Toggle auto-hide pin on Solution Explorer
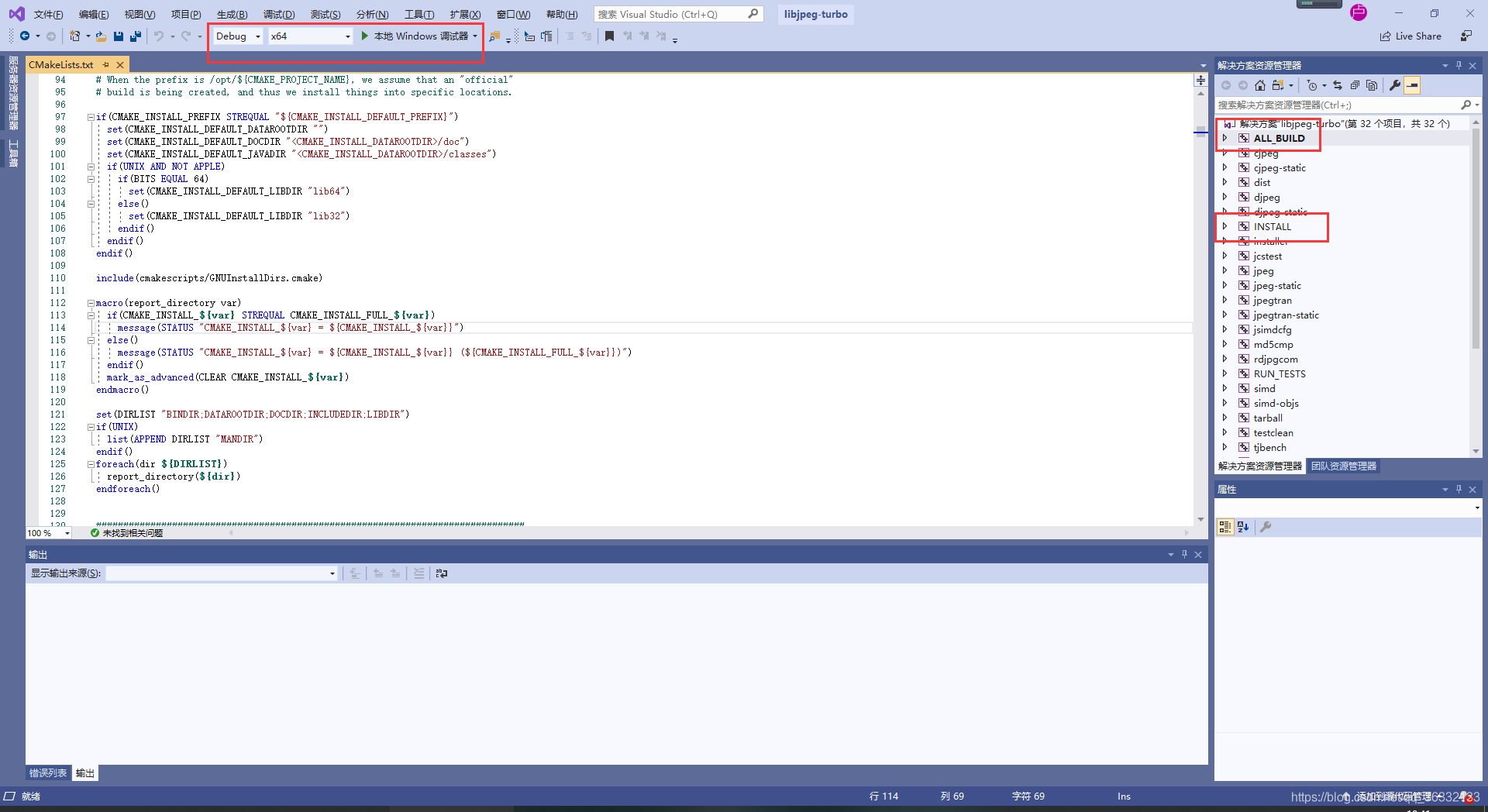The image size is (1488, 812). 1459,65
